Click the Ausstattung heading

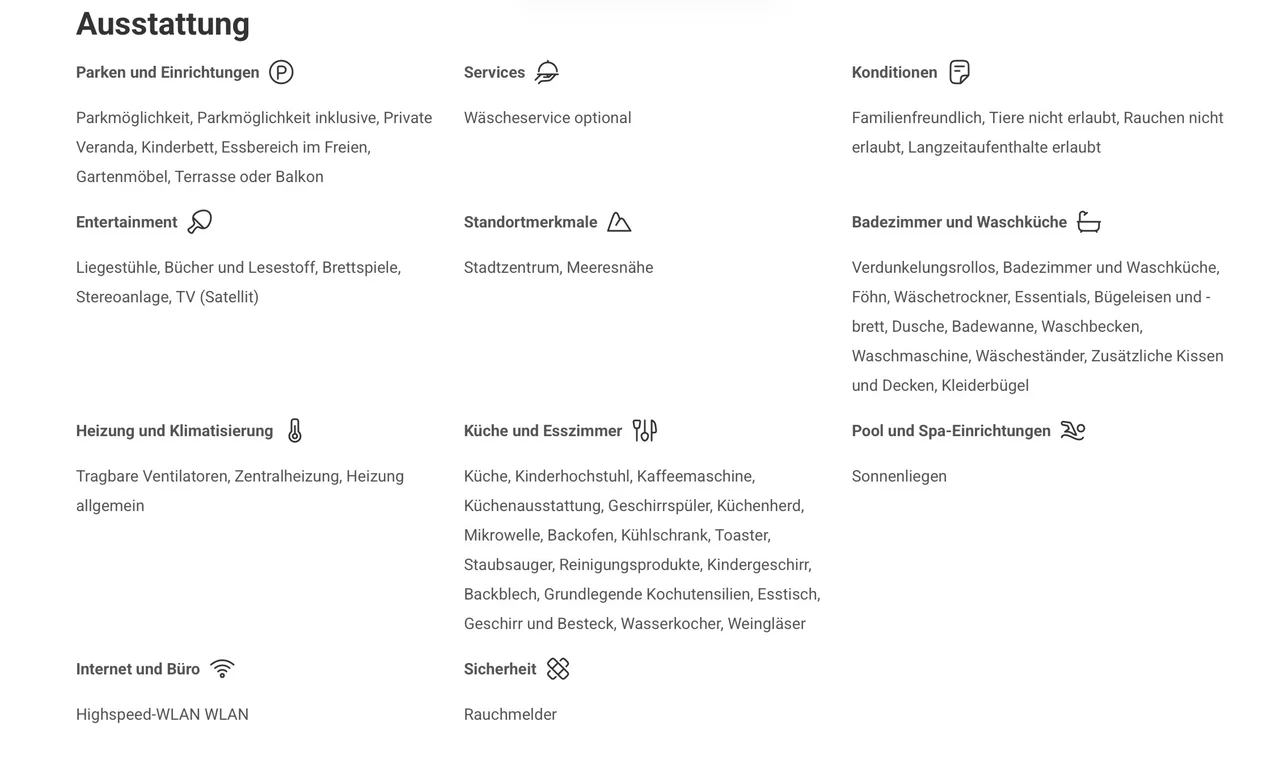point(163,24)
